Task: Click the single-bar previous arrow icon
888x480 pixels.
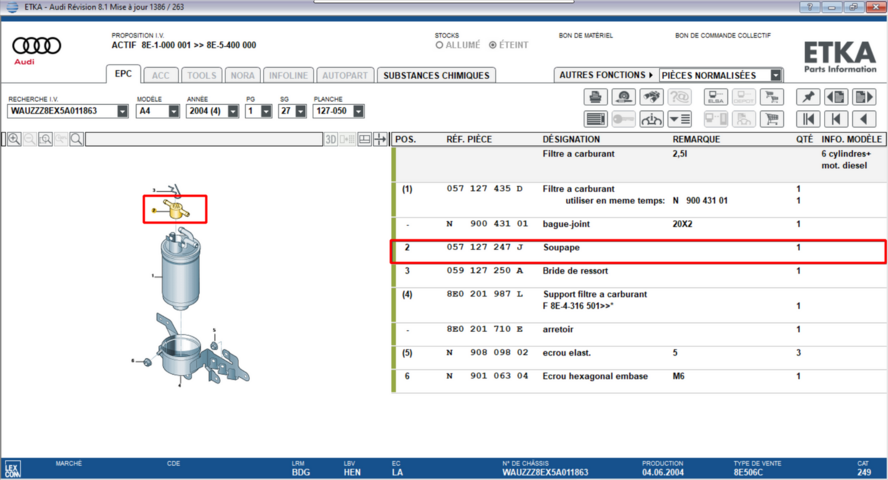Action: [x=836, y=119]
